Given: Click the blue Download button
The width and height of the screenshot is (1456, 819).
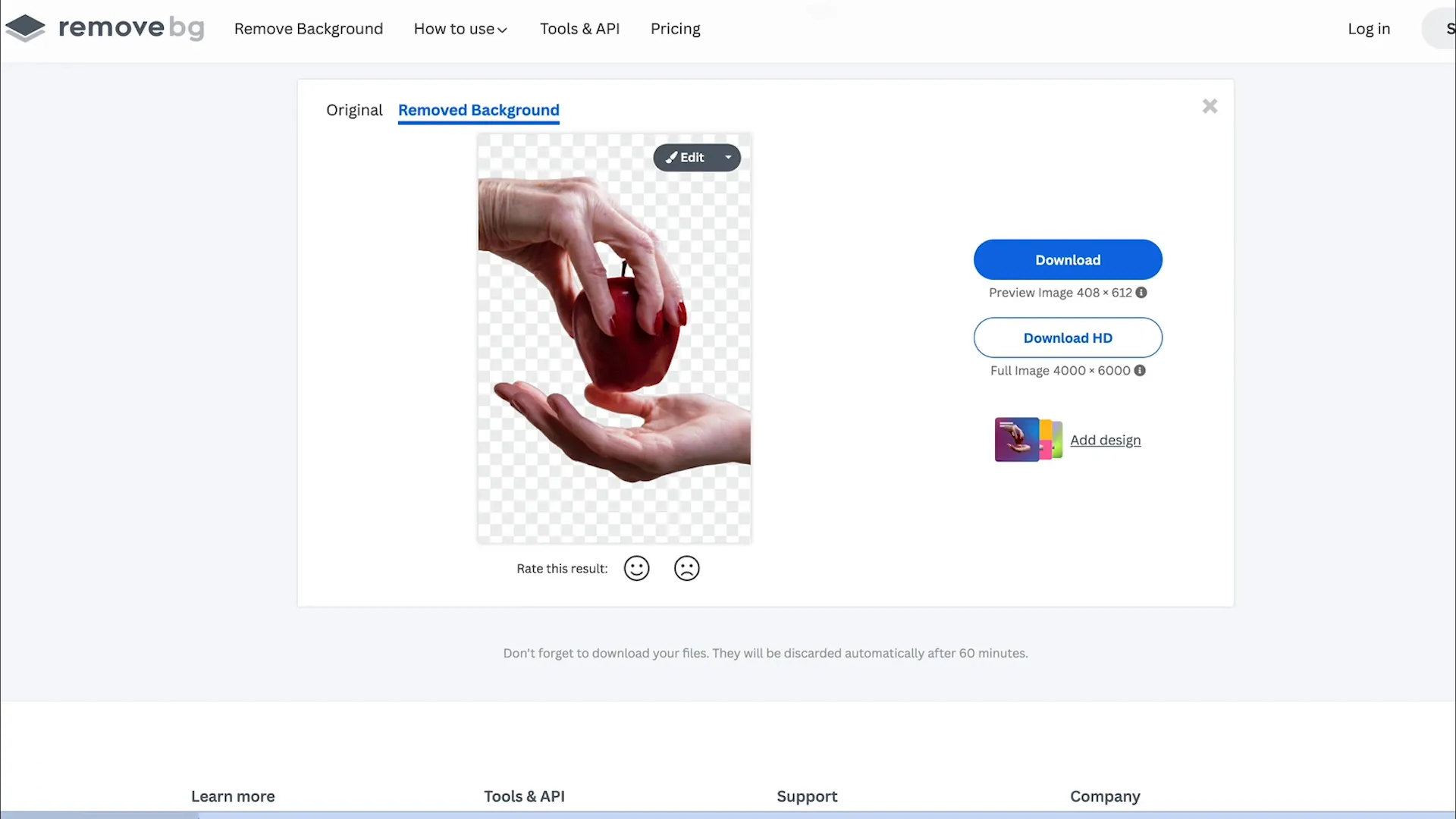Looking at the screenshot, I should pos(1068,259).
